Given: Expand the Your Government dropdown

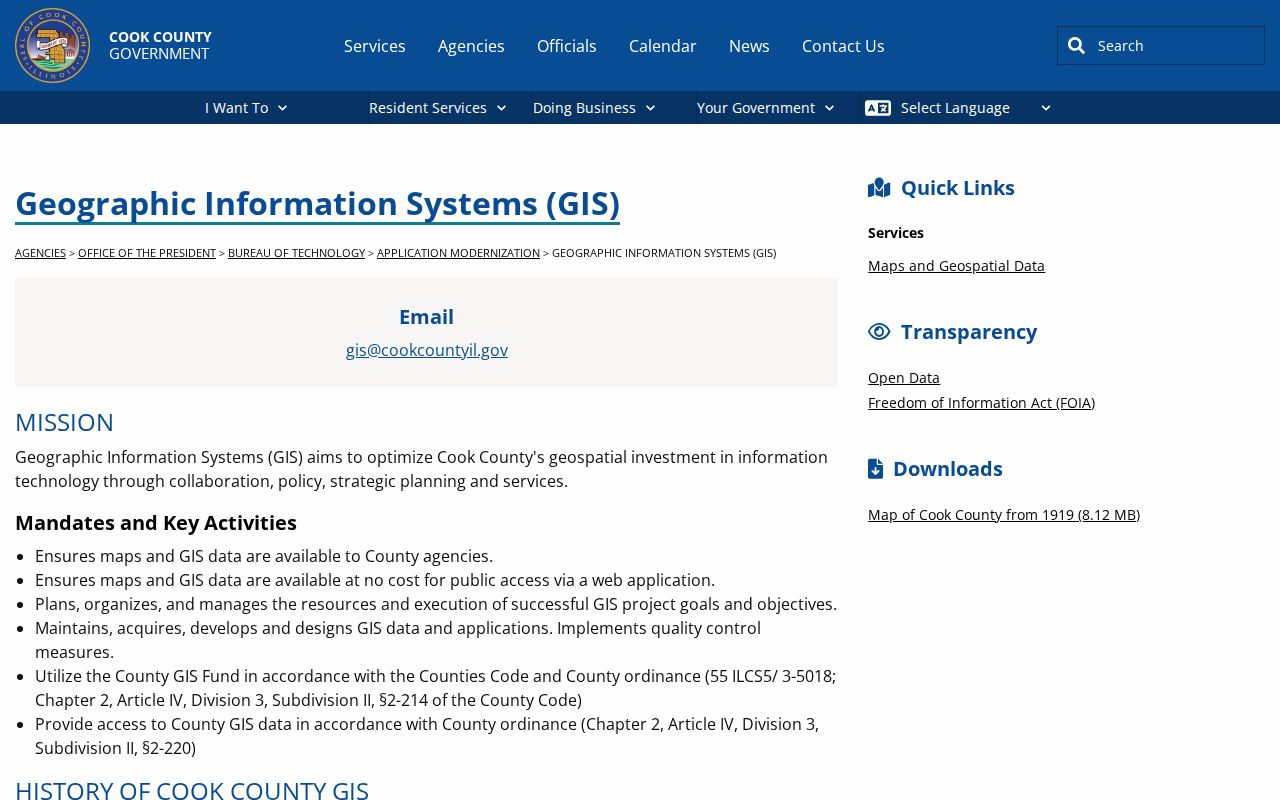Looking at the screenshot, I should click(766, 108).
